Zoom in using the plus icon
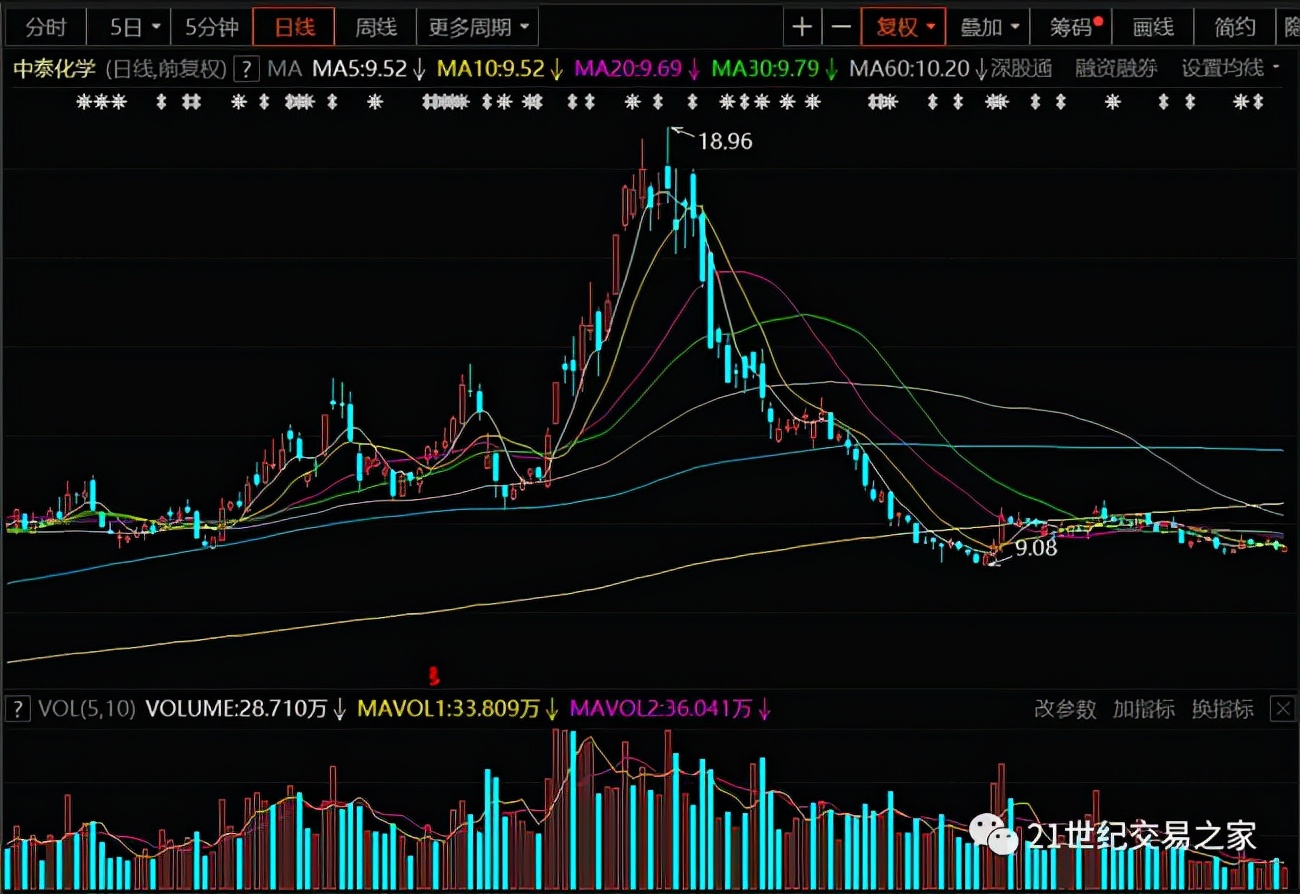This screenshot has width=1300, height=894. point(803,27)
